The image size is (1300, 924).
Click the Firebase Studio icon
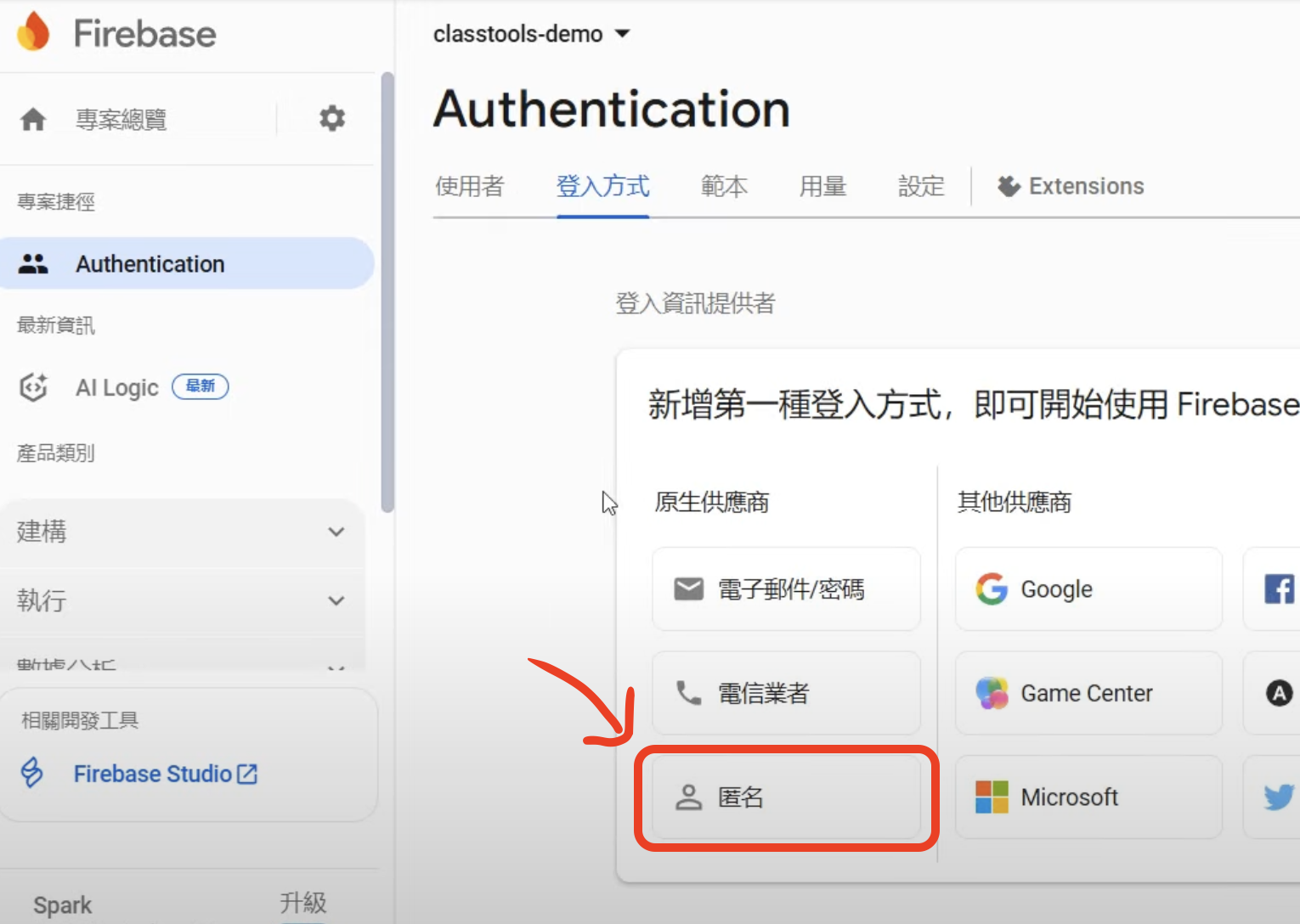[32, 773]
